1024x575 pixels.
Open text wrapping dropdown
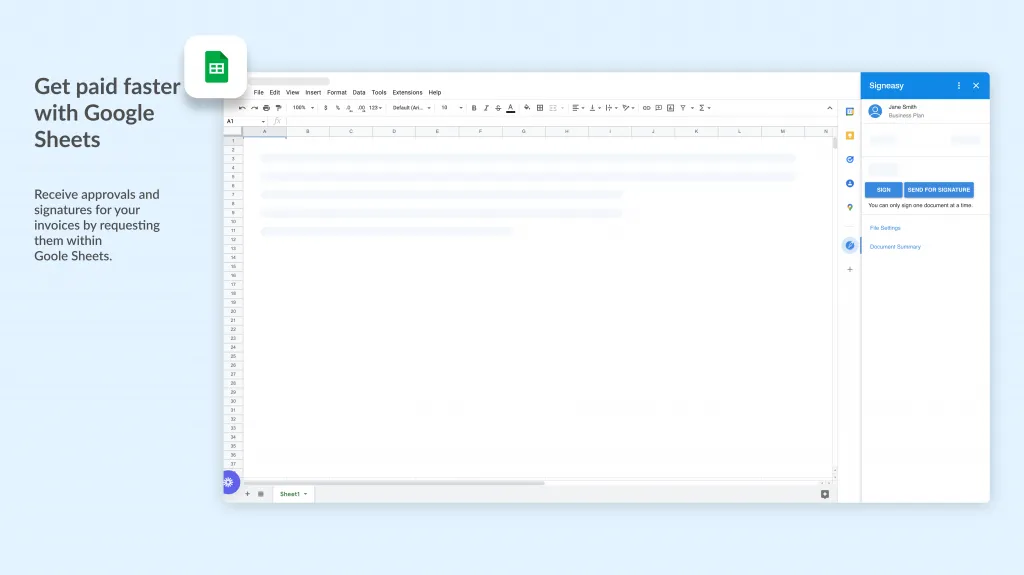pyautogui.click(x=611, y=108)
